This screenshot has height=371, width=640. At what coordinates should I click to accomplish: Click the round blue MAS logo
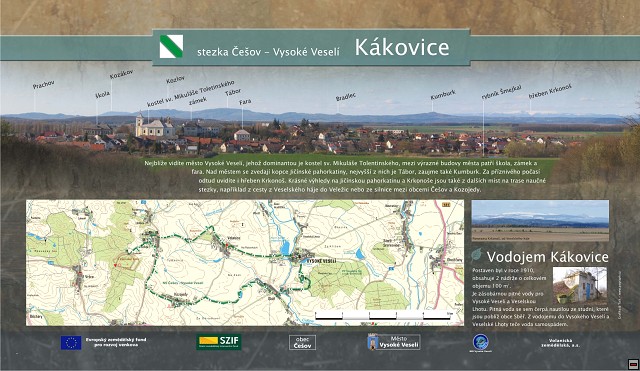coord(481,342)
